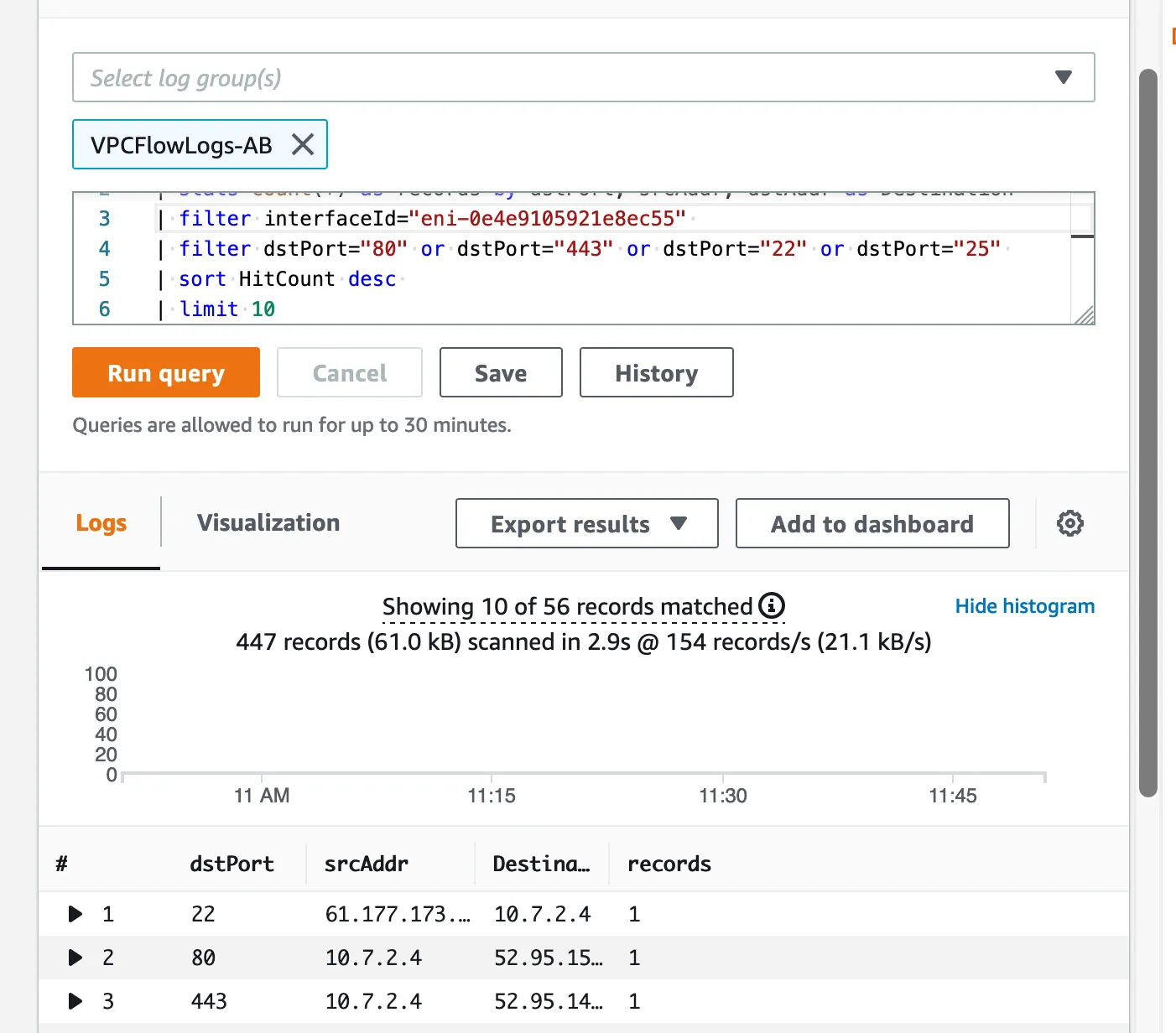
Task: Select the Logs tab
Action: click(x=101, y=523)
